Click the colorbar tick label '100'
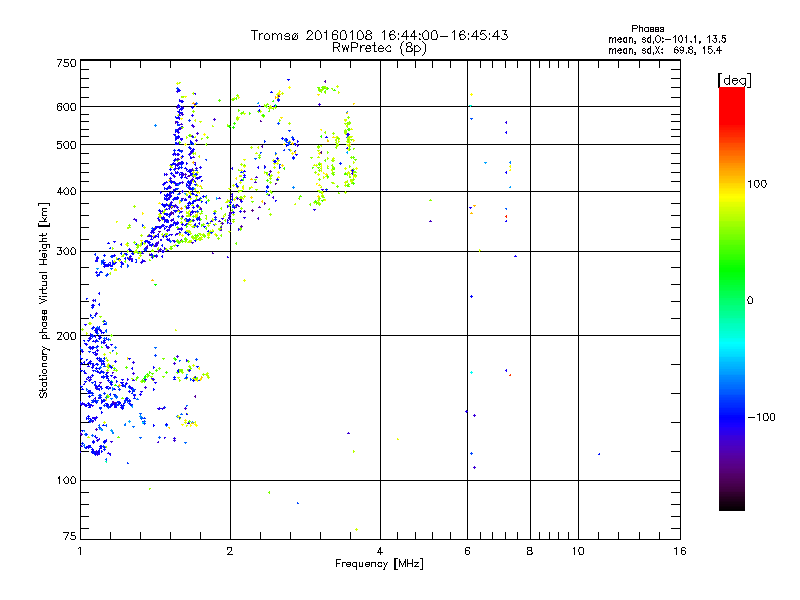Viewport: 800px width, 600px height. tap(757, 184)
